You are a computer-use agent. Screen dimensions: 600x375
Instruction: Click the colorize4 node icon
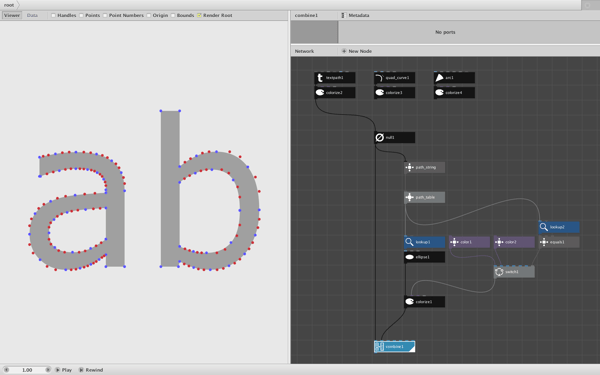click(x=439, y=93)
